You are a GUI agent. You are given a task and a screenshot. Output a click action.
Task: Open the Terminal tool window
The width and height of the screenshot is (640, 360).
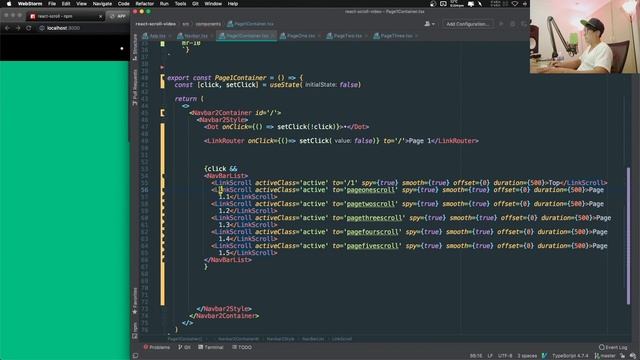coord(211,347)
